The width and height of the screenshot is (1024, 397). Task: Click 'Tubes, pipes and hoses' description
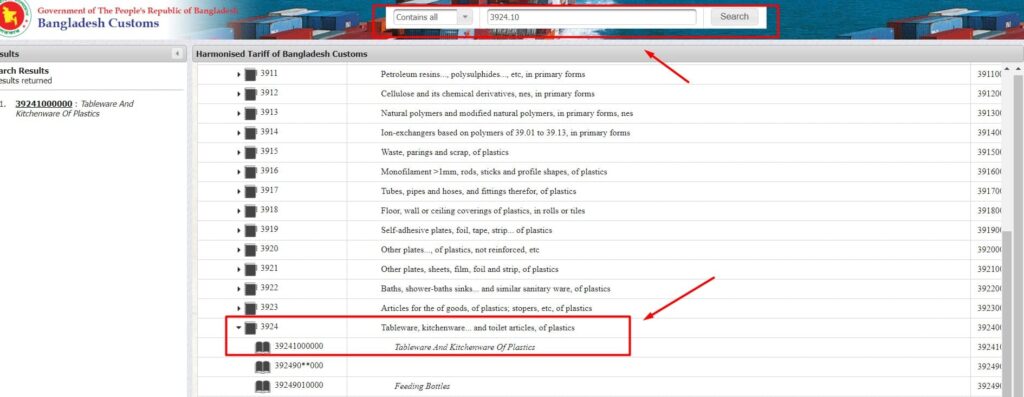click(x=478, y=191)
